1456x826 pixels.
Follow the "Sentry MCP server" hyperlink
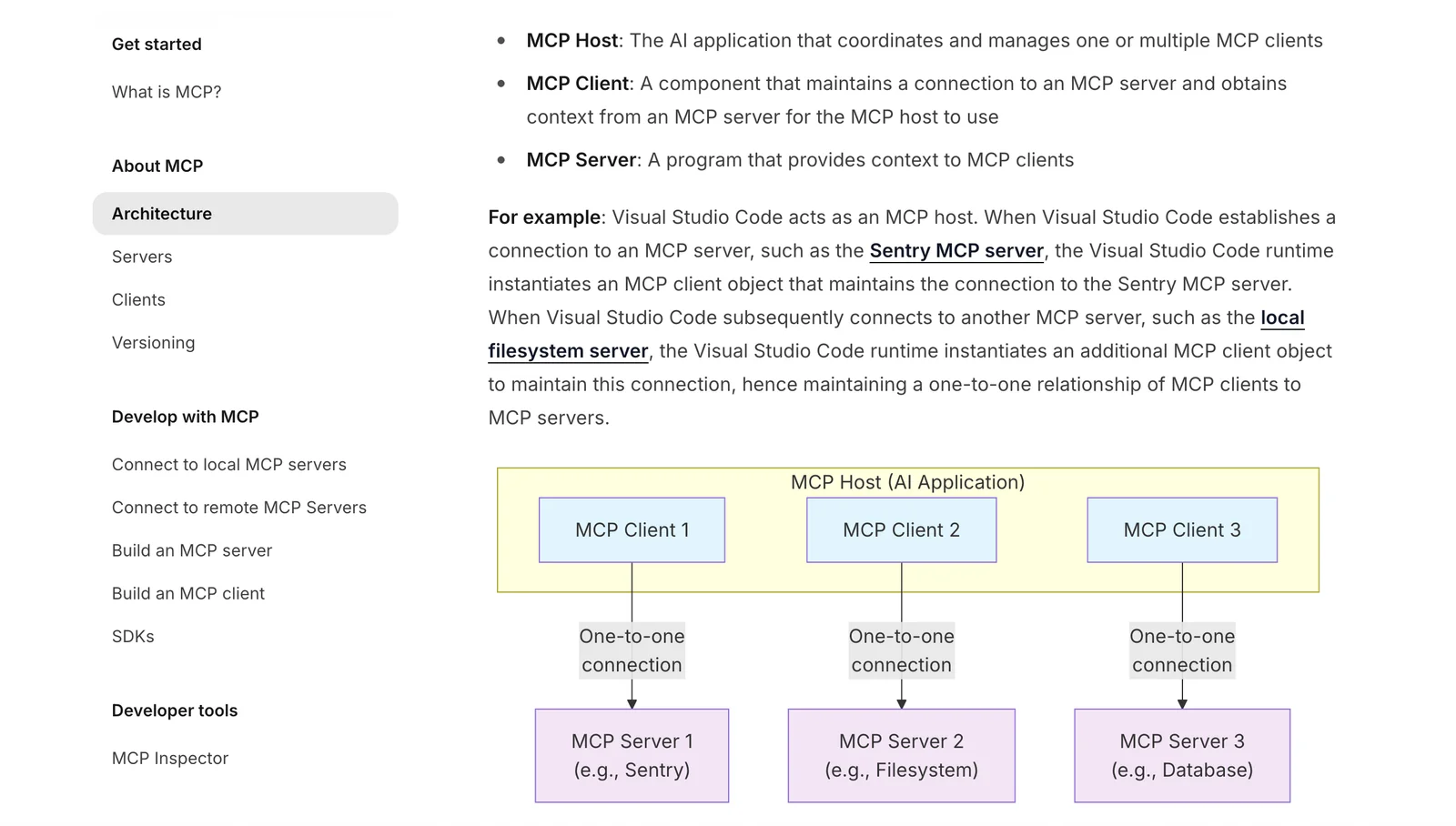point(955,251)
